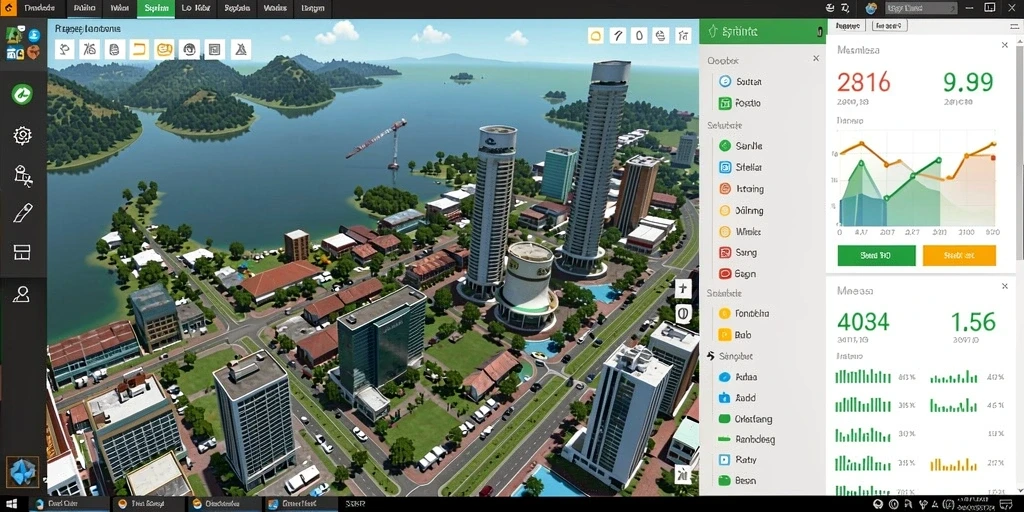
Task: Click the yellow circle icon at viewport top-right
Action: pyautogui.click(x=596, y=36)
